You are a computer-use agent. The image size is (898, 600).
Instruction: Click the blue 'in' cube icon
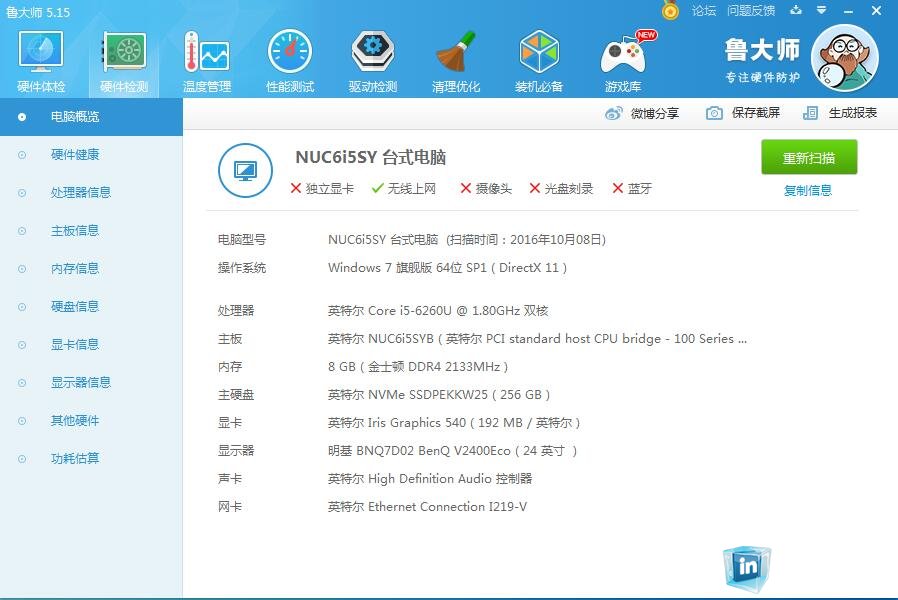click(x=746, y=568)
